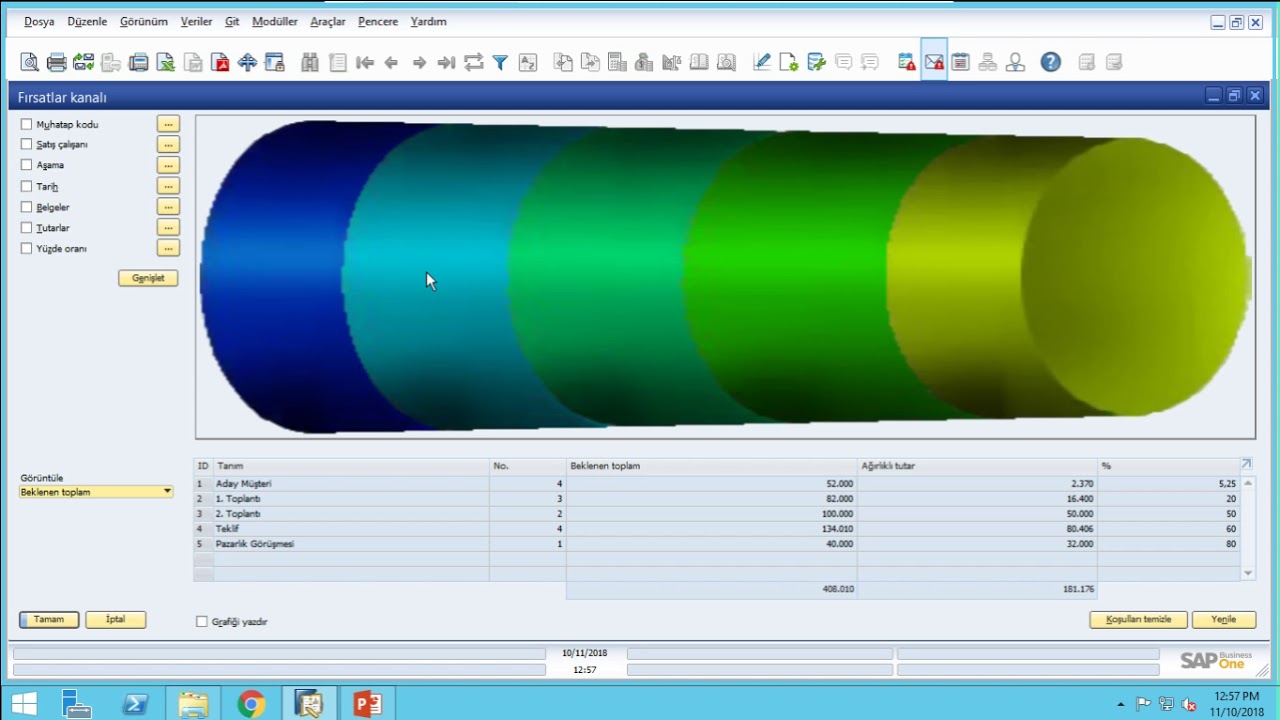Open the Veriler menu
Viewport: 1280px width, 720px height.
[x=196, y=21]
